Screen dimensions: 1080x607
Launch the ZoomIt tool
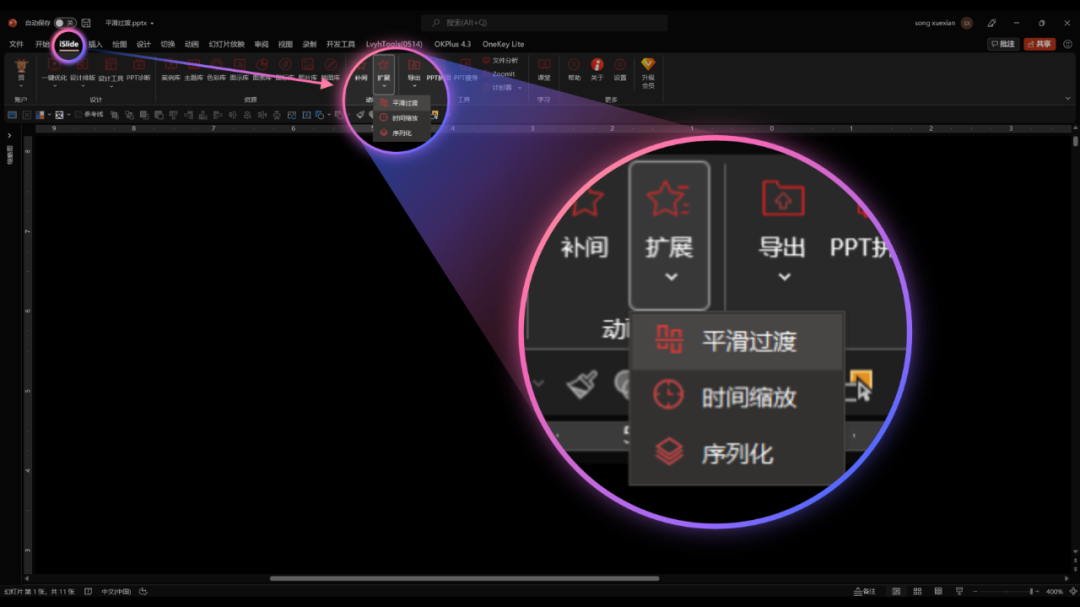click(500, 74)
